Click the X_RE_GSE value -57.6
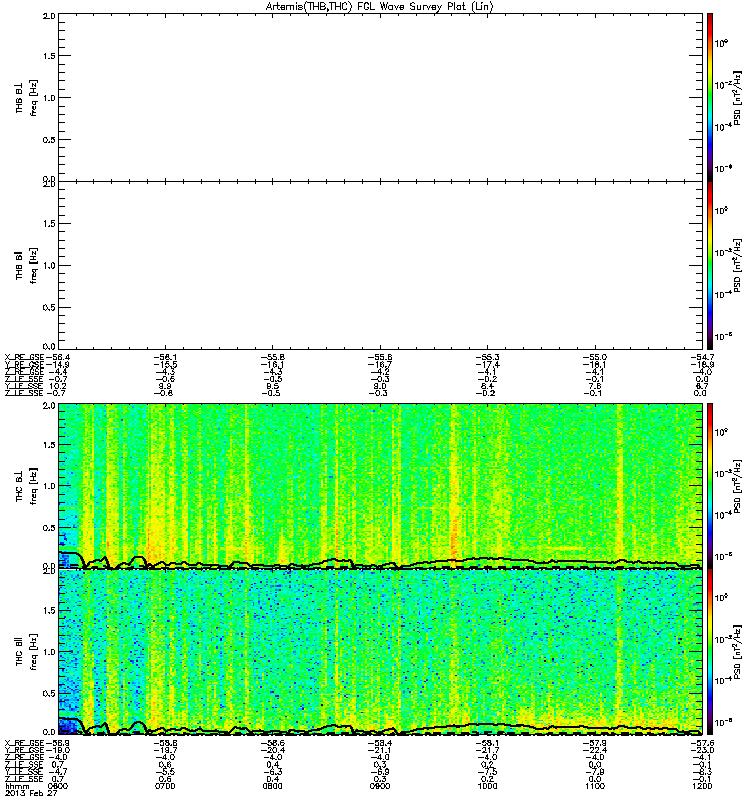 tap(702, 743)
